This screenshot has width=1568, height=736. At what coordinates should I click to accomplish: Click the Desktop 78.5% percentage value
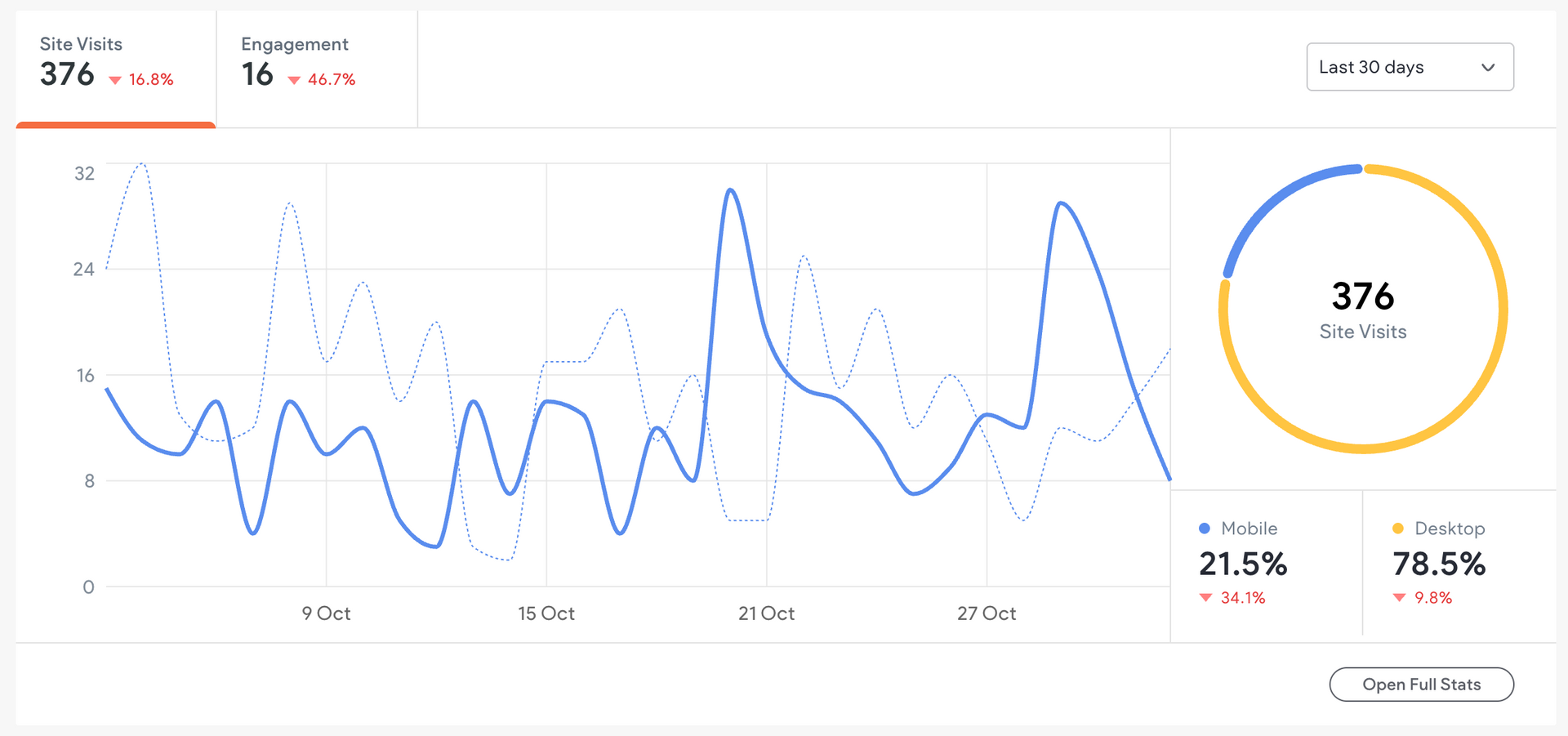point(1439,564)
